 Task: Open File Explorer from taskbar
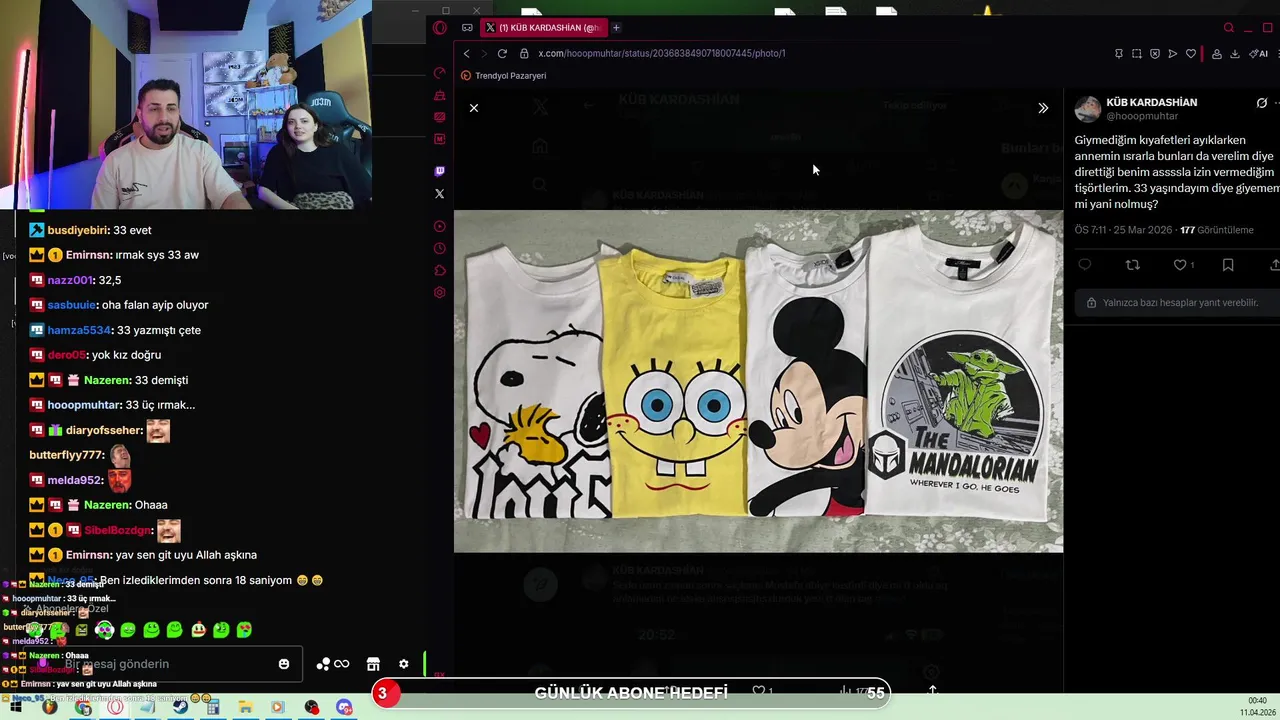point(245,707)
